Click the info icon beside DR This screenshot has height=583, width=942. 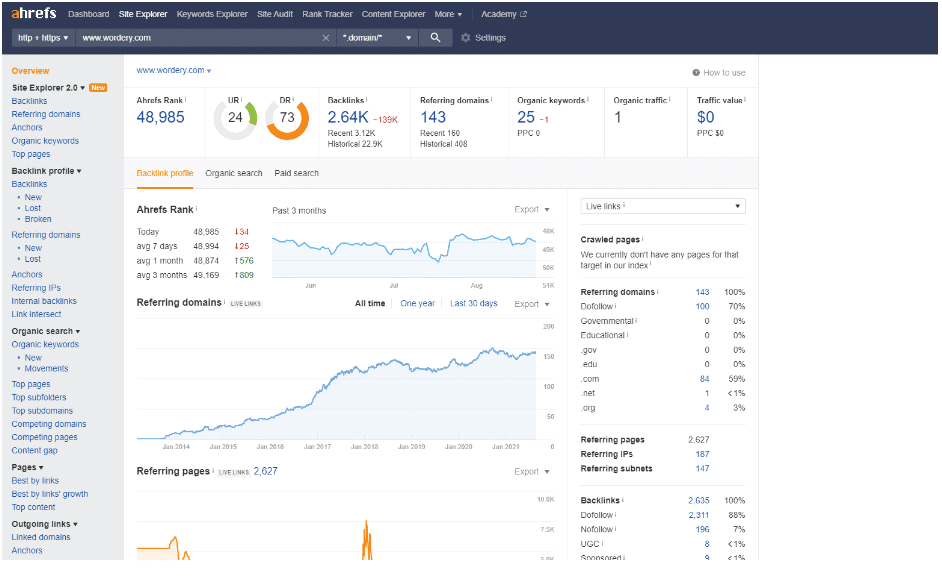coord(293,99)
